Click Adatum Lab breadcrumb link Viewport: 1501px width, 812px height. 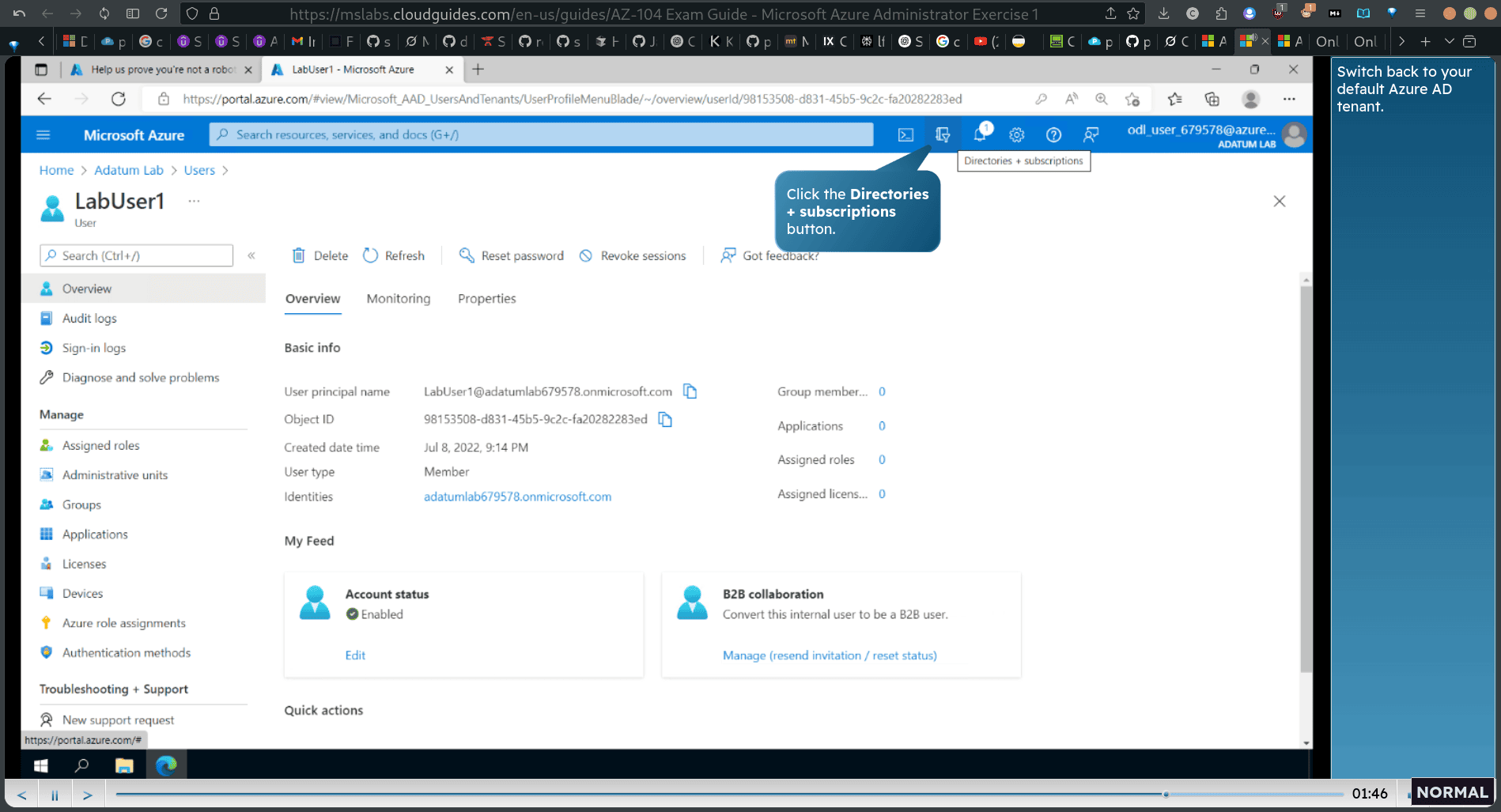[129, 170]
